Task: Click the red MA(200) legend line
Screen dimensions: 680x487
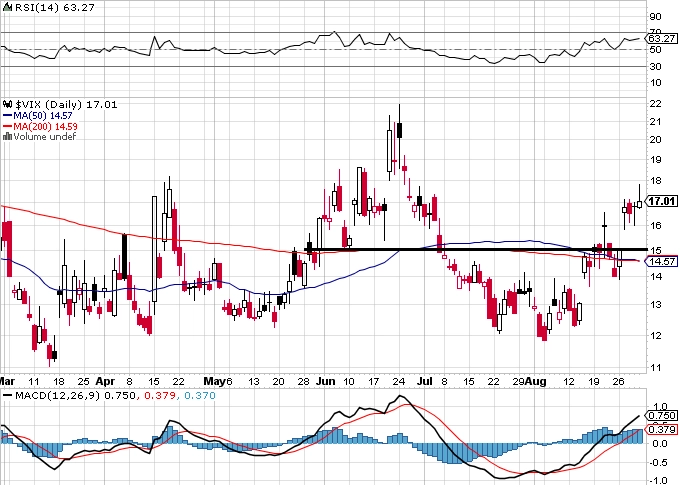Action: [7, 127]
